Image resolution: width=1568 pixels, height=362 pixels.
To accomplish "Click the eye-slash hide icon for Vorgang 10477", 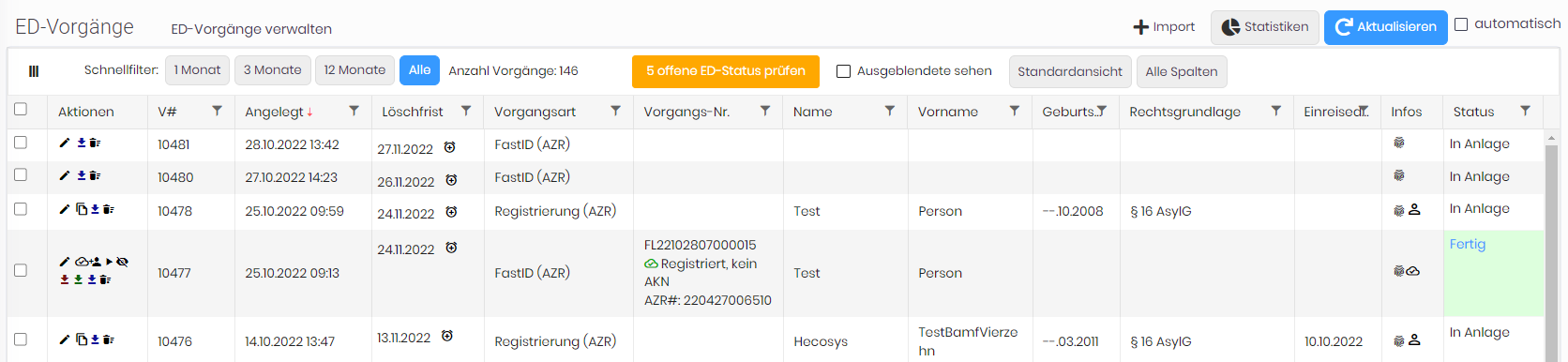I will pos(122,262).
